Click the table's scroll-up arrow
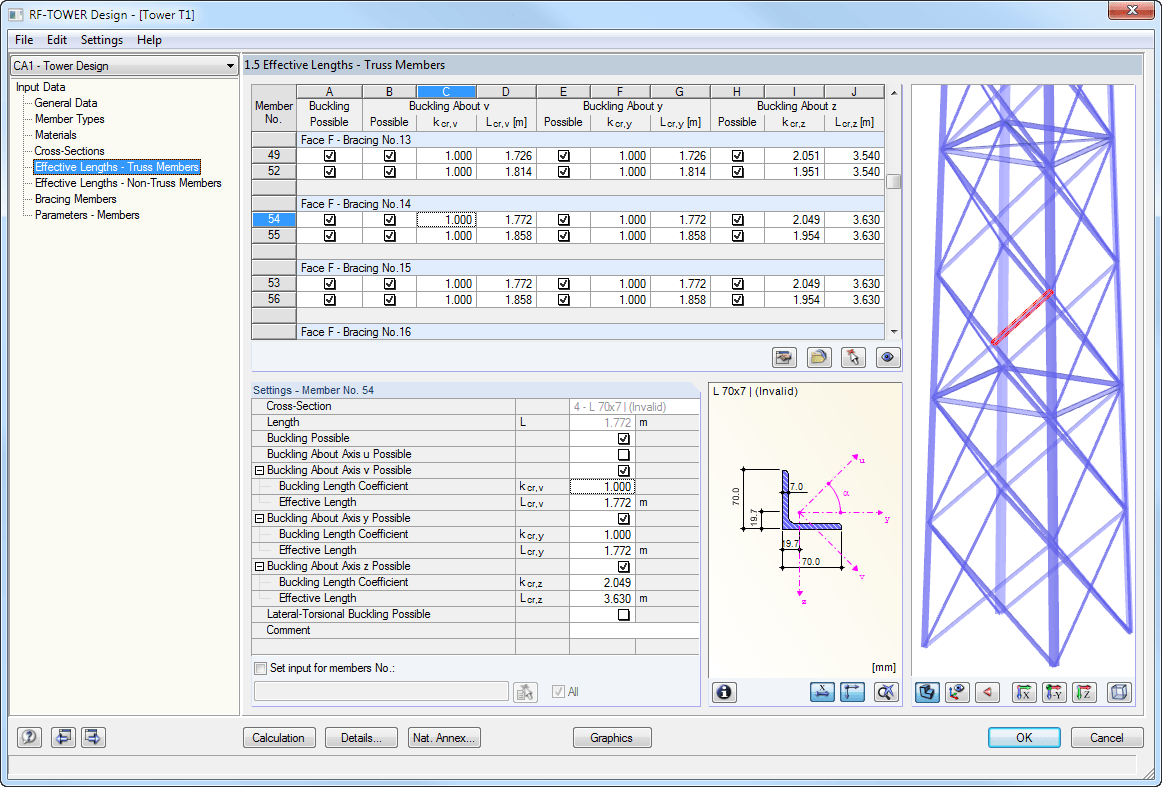The image size is (1162, 787). coord(894,93)
